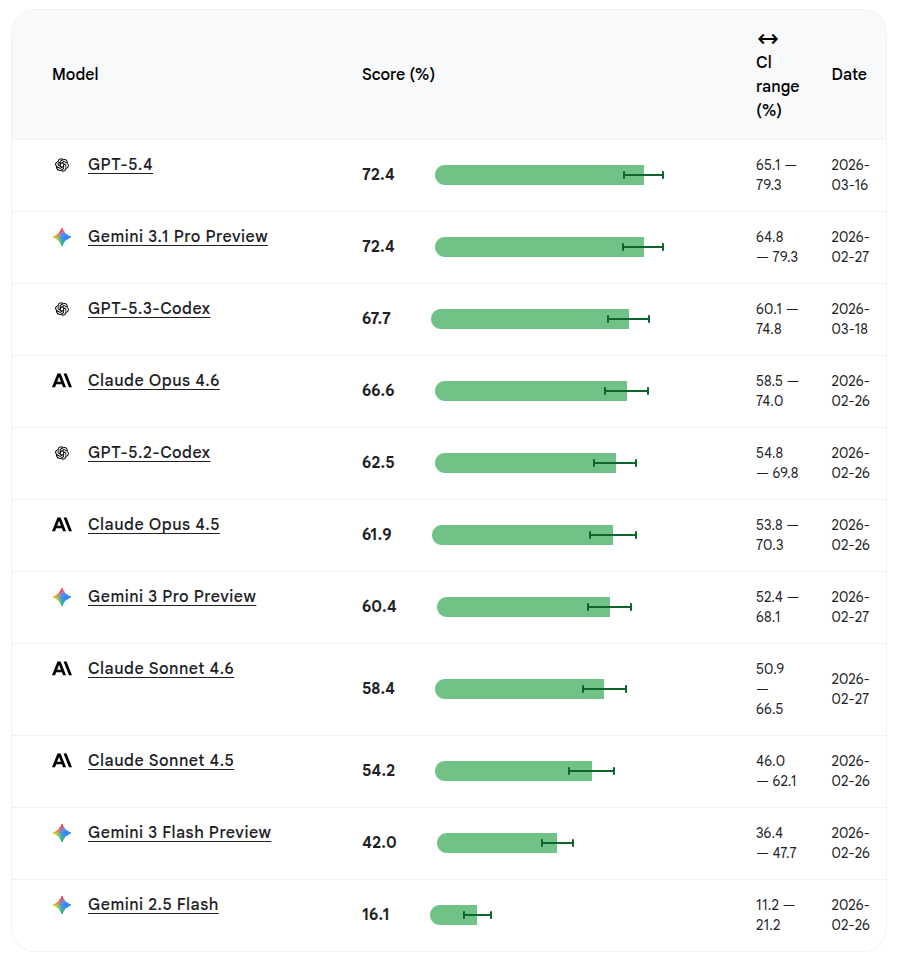Open the Claude Opus 4.5 model link
The image size is (897, 963).
coord(153,525)
